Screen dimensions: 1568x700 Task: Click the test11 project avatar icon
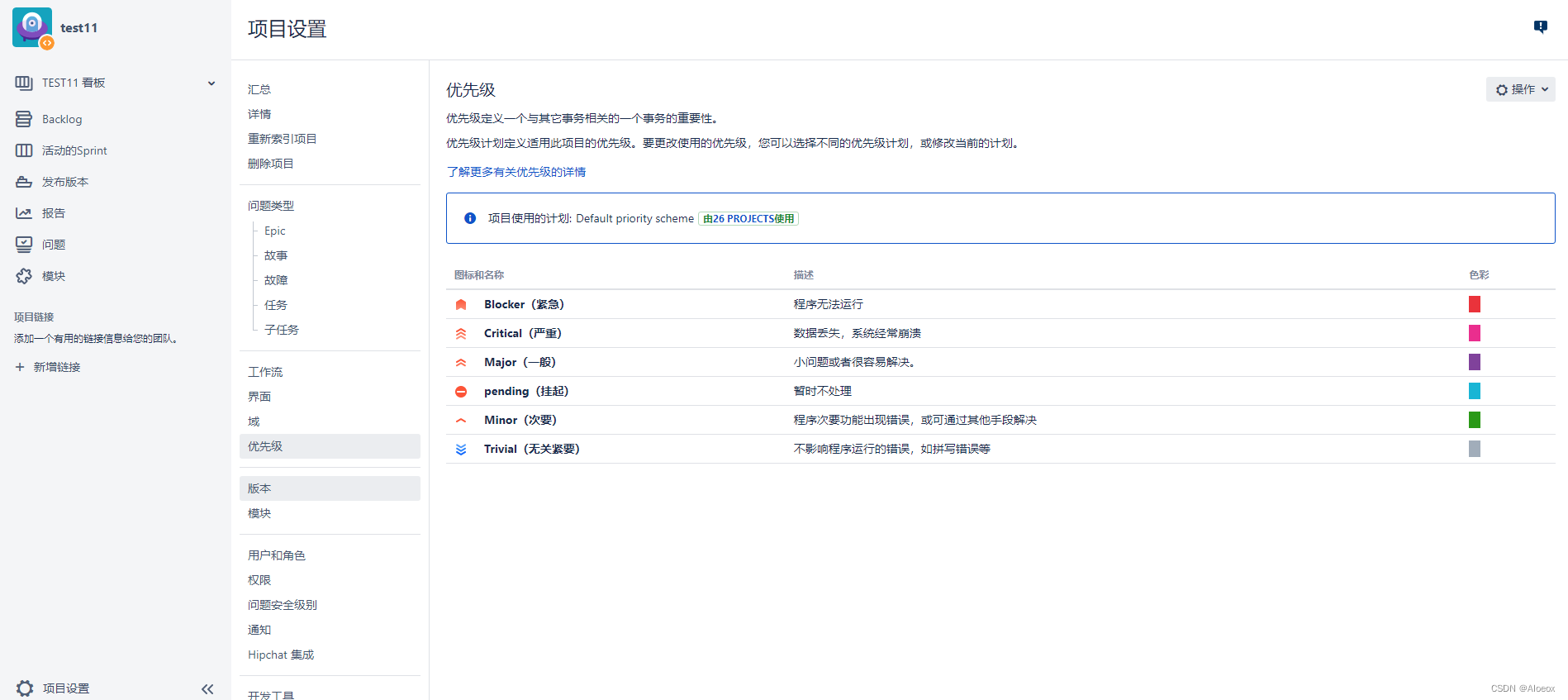[x=33, y=28]
